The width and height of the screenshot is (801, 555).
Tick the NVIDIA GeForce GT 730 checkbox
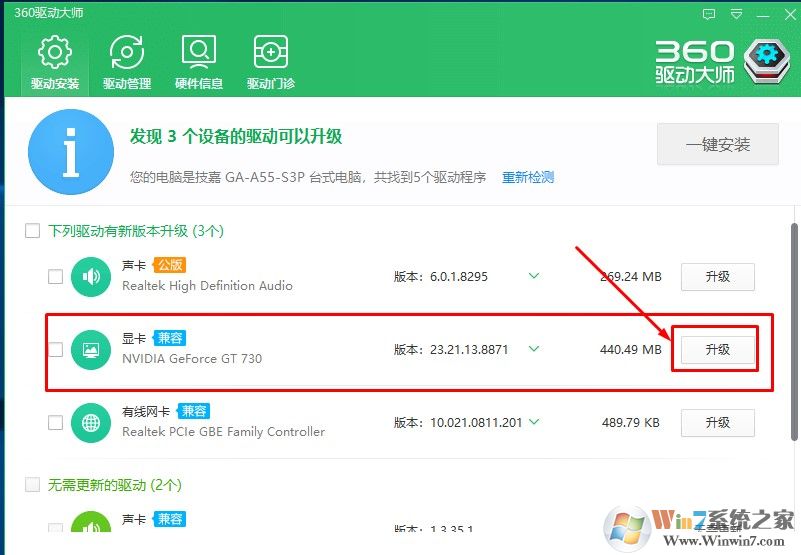(55, 350)
